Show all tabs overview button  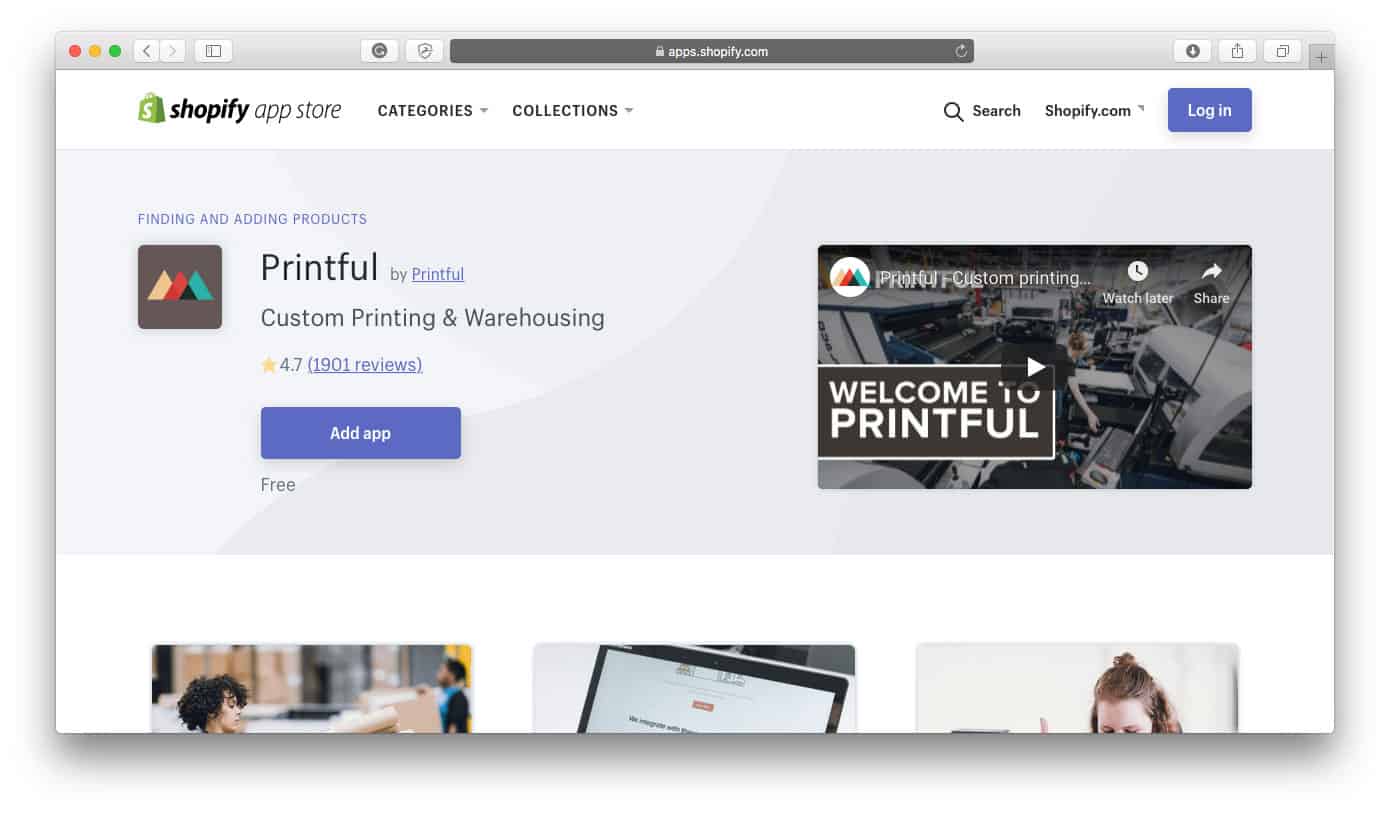click(x=1282, y=51)
